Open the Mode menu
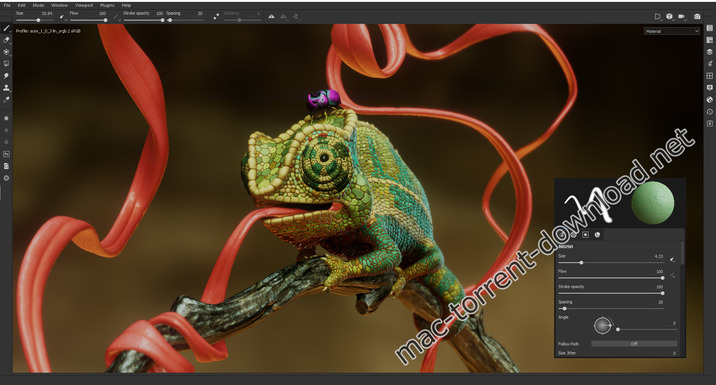This screenshot has height=385, width=716. 38,5
